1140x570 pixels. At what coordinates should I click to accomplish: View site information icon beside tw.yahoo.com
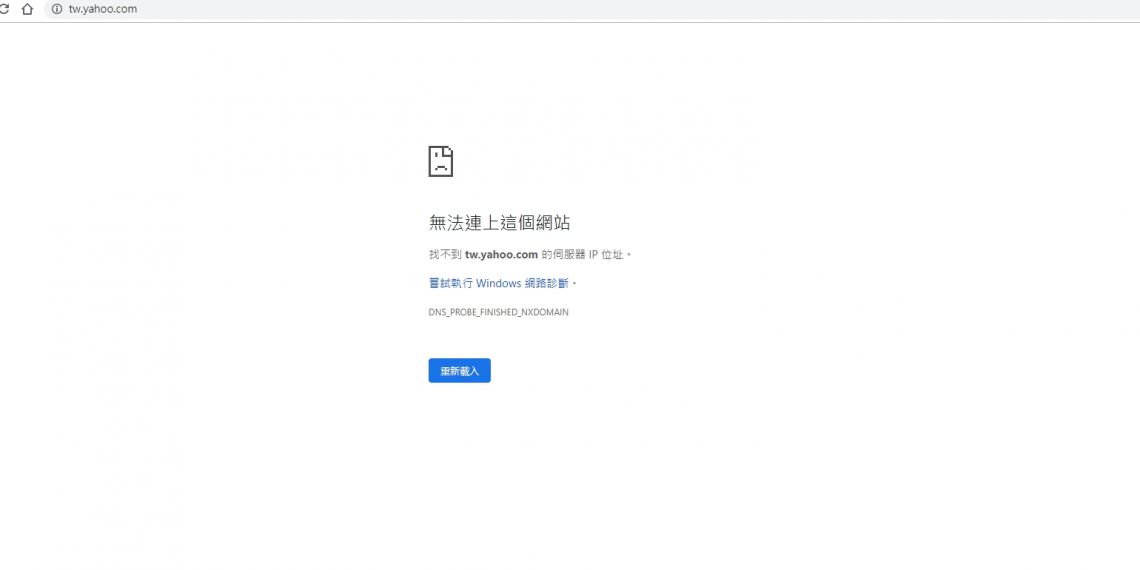click(57, 9)
